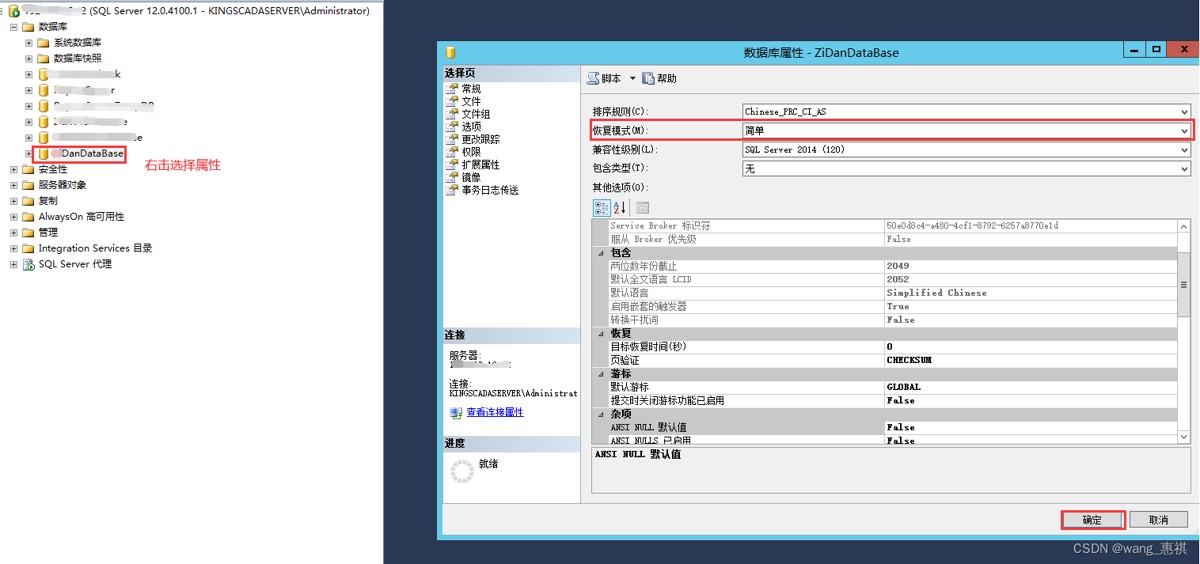
Task: Click the 系统数据库 folder icon
Action: [43, 43]
